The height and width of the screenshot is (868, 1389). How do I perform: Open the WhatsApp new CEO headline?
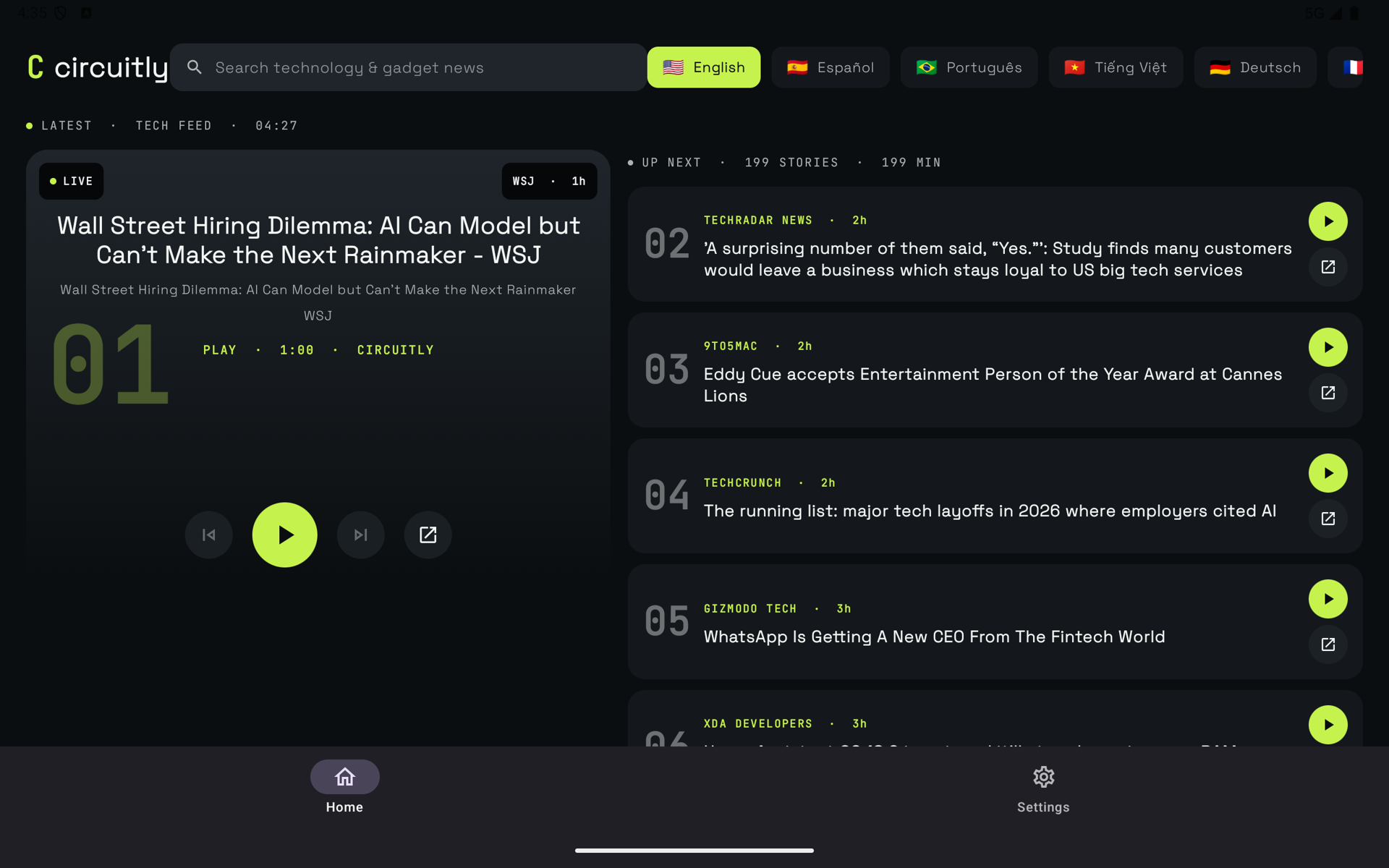934,637
